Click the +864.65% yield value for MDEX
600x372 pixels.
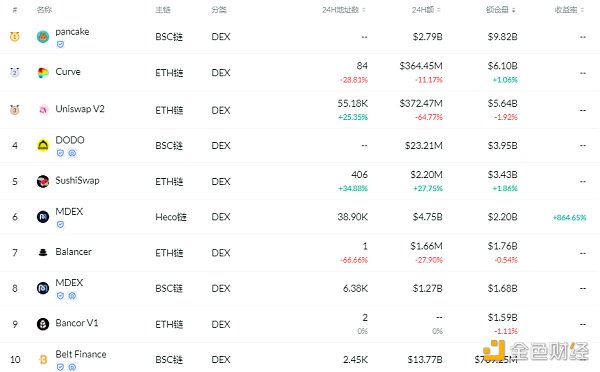coord(569,217)
